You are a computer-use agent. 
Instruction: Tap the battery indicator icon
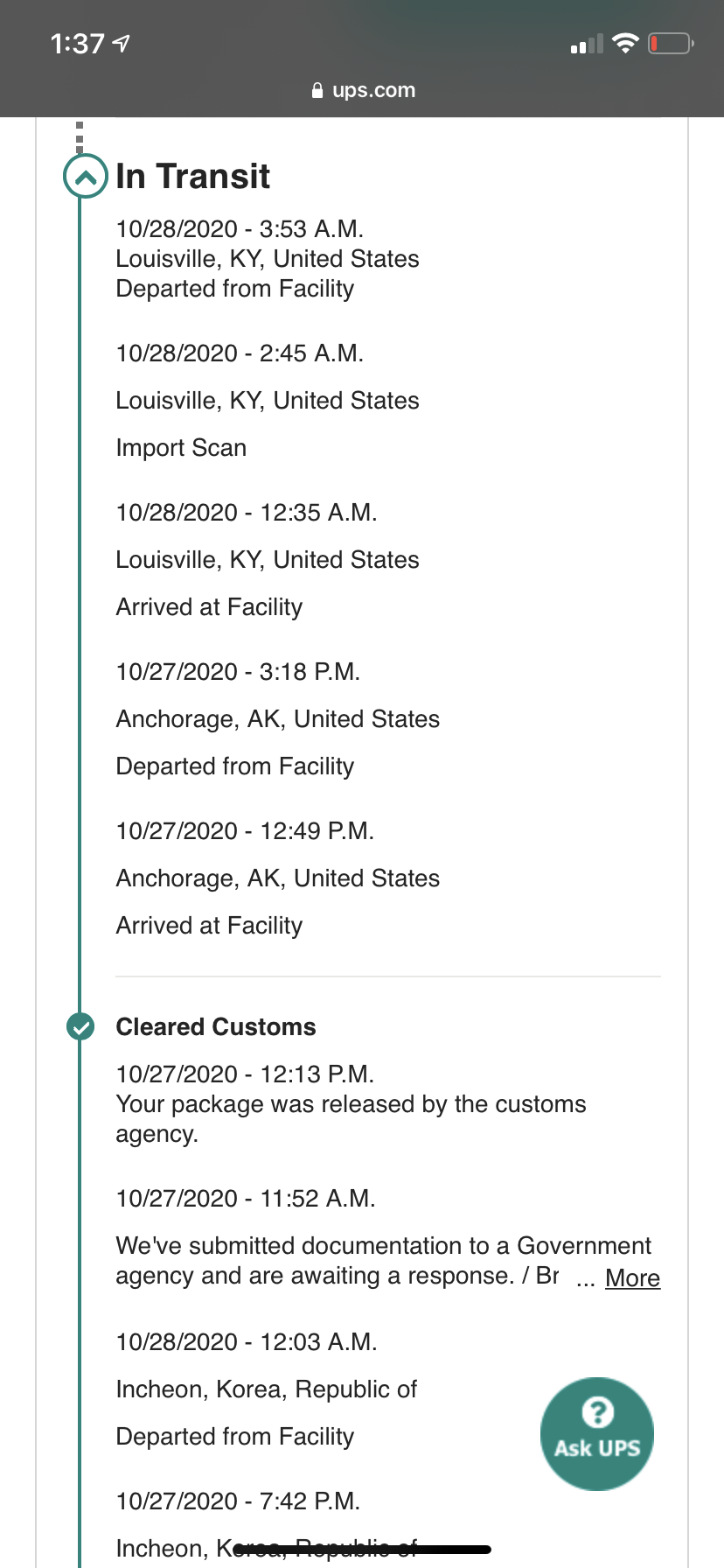671,43
